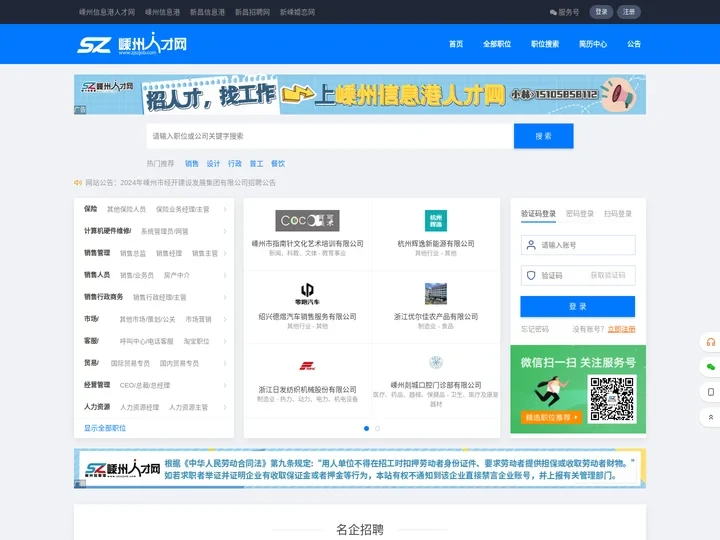
Task: Expand the 计算机硬件维修 category arrow
Action: coord(225,231)
